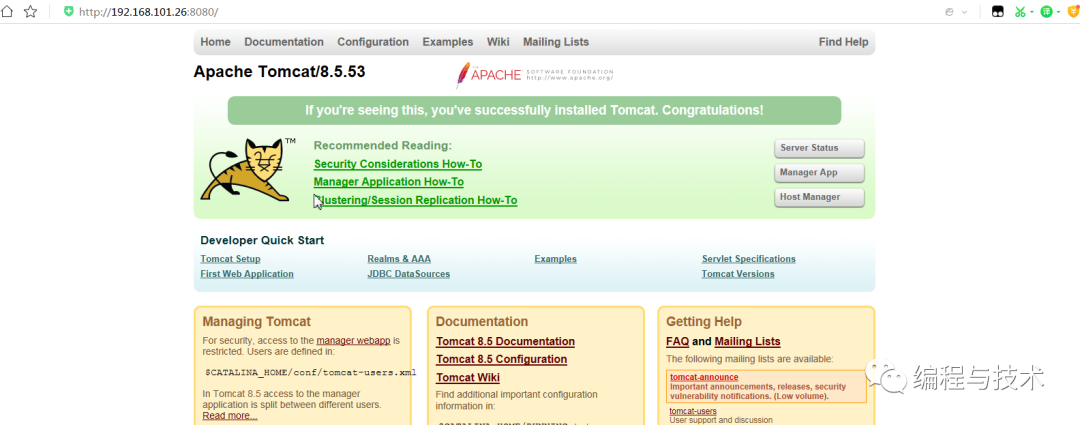Open Clustering/Session Replication How-To link

[415, 200]
